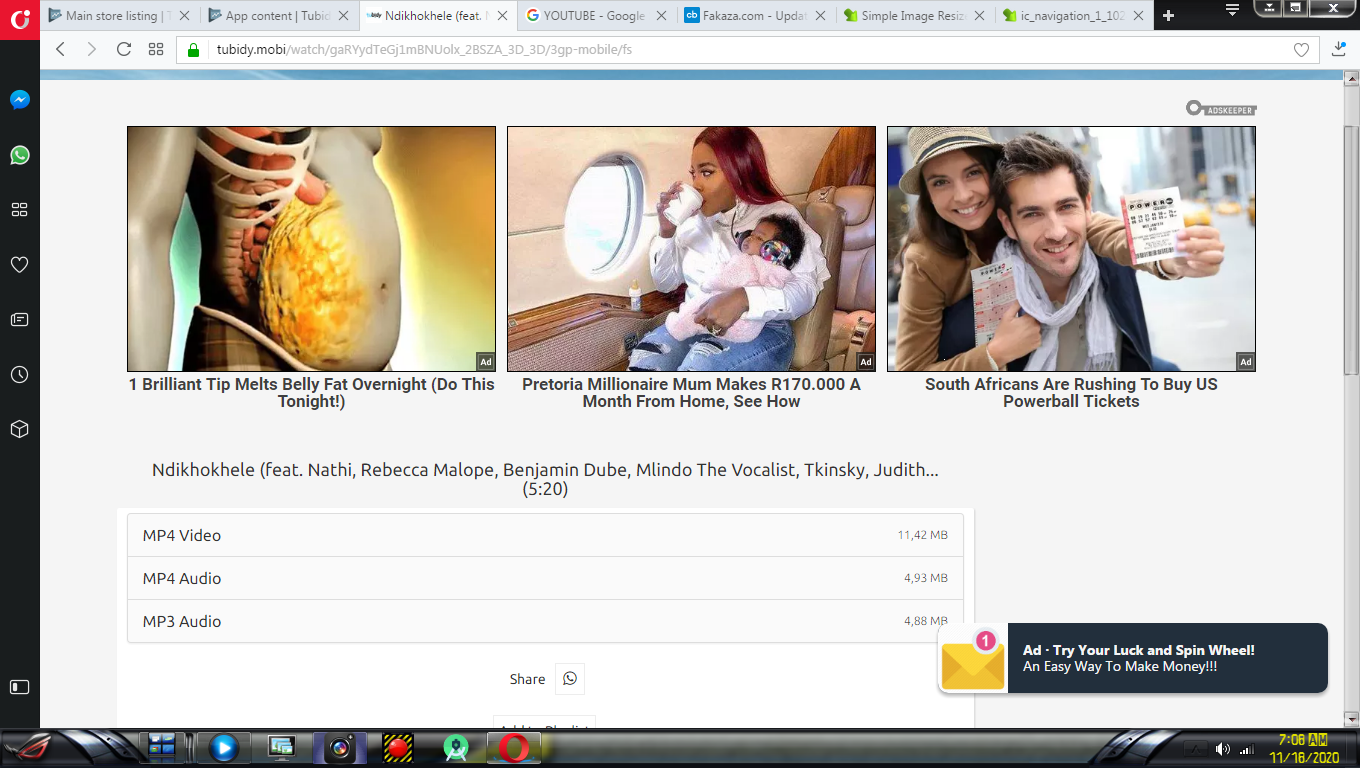Open a new tab with plus button
The image size is (1360, 768).
[x=1168, y=16]
